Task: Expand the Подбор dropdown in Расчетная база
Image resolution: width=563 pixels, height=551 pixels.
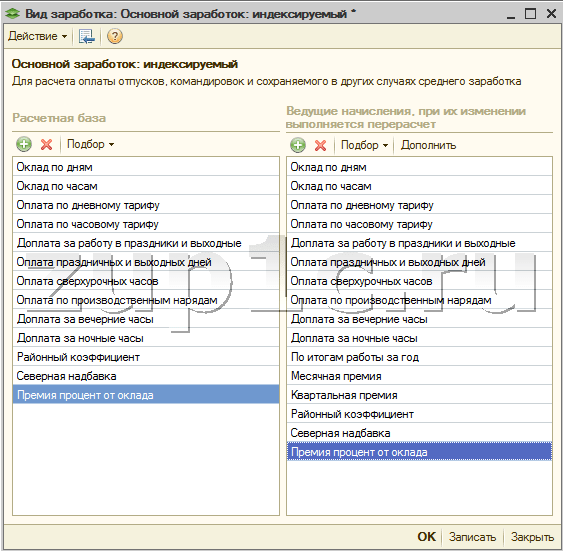Action: pyautogui.click(x=90, y=144)
